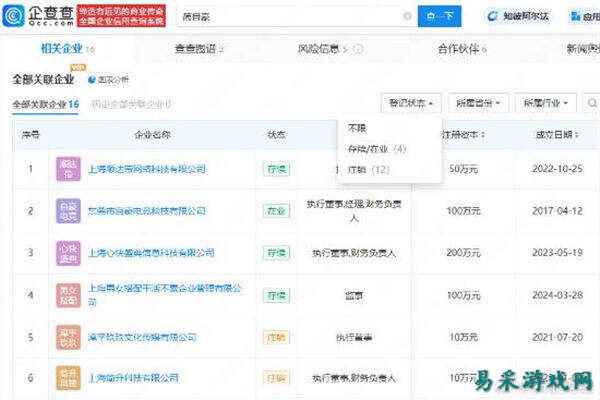Open the 知彼阿尔法 link in header

[518, 16]
